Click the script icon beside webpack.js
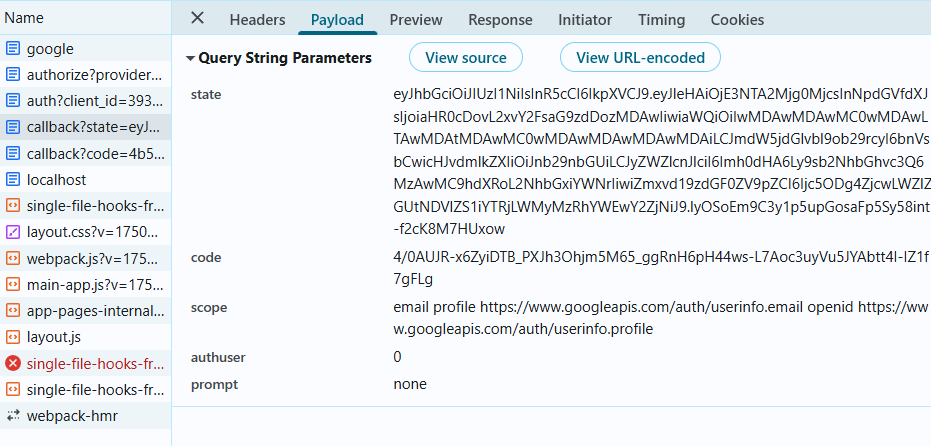The height and width of the screenshot is (446, 931). [x=12, y=258]
